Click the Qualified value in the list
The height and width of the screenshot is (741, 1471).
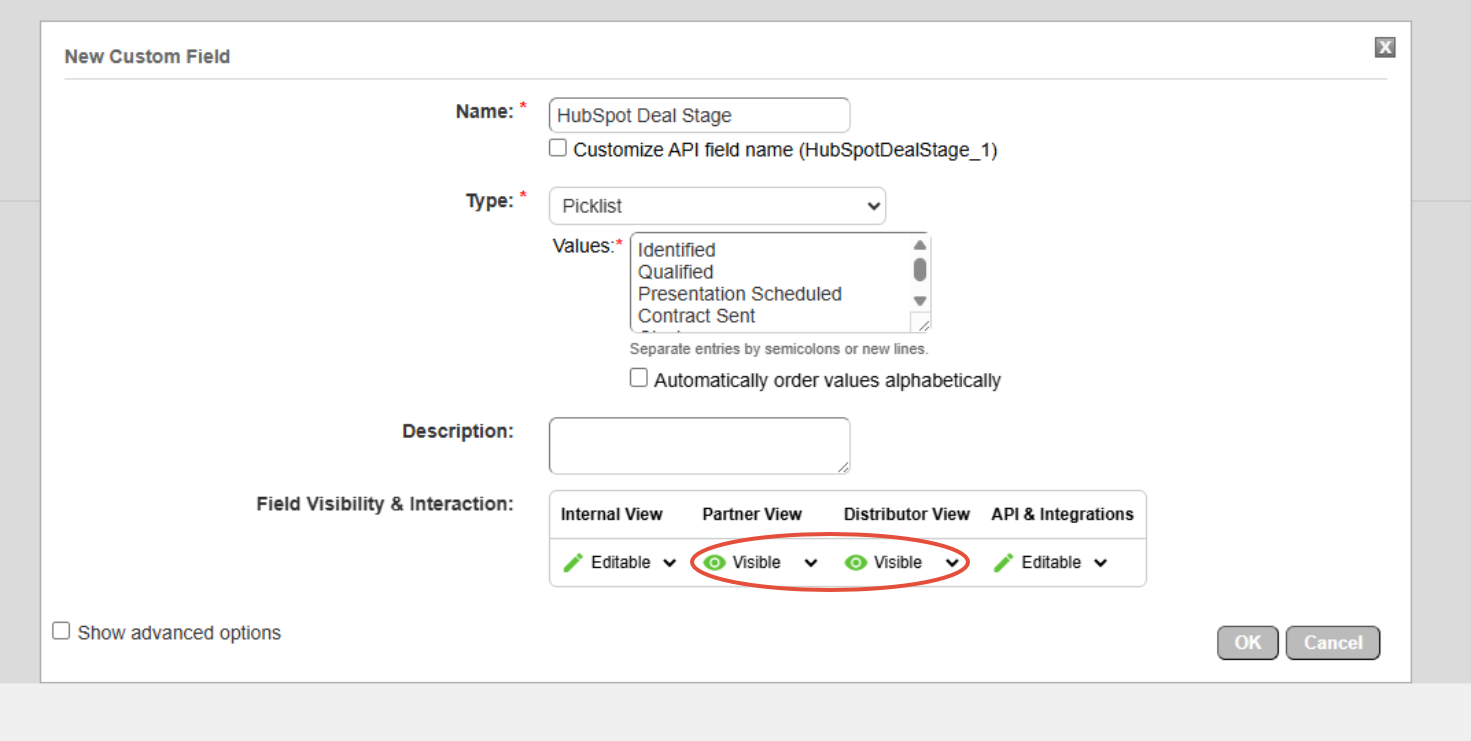(676, 272)
